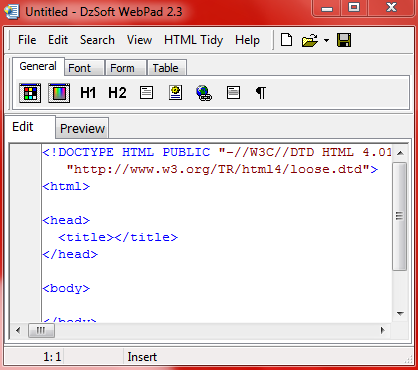Click the <title></title> line
The height and width of the screenshot is (370, 418).
click(x=118, y=237)
